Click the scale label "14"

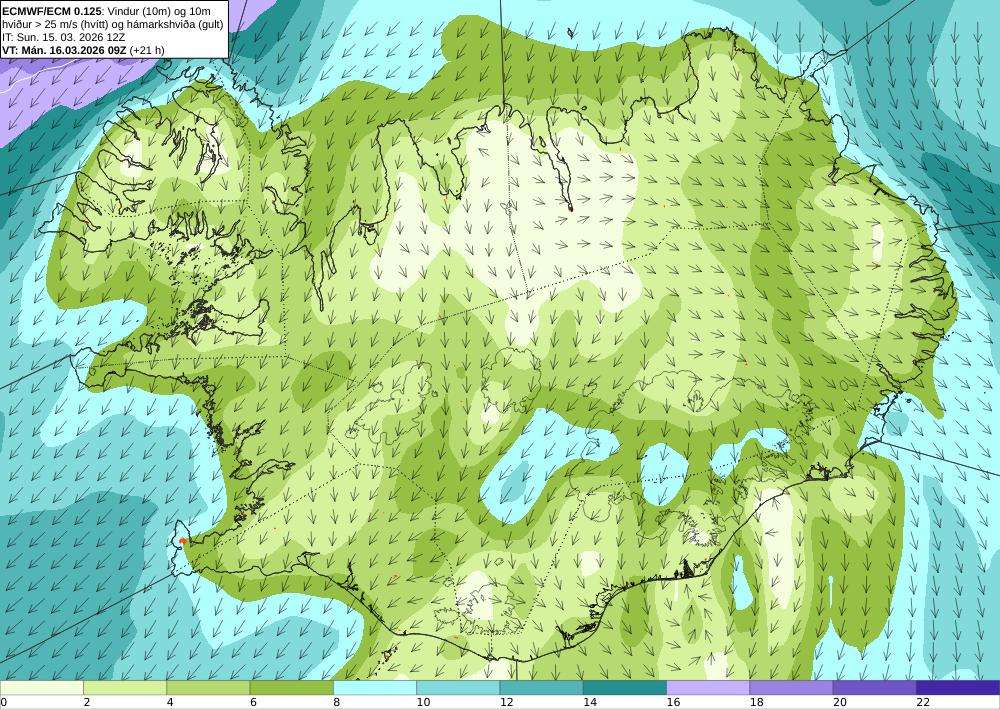click(x=590, y=703)
